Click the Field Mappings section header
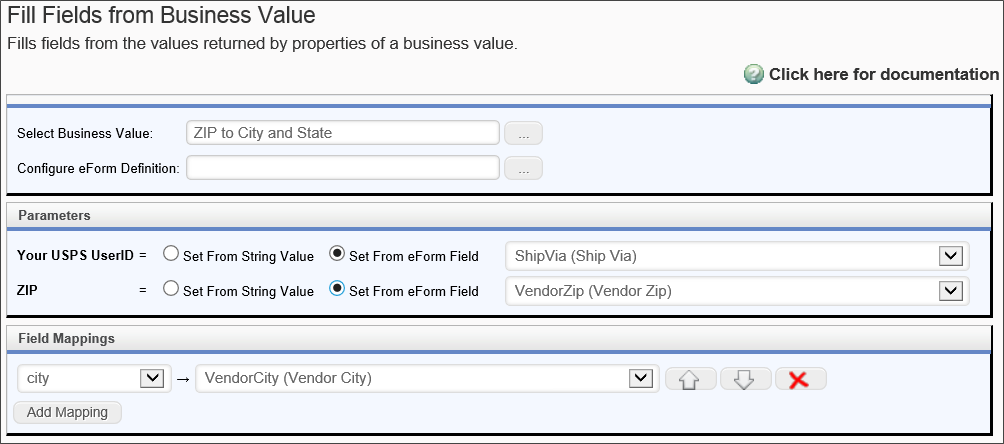Image resolution: width=1004 pixels, height=444 pixels. click(66, 338)
